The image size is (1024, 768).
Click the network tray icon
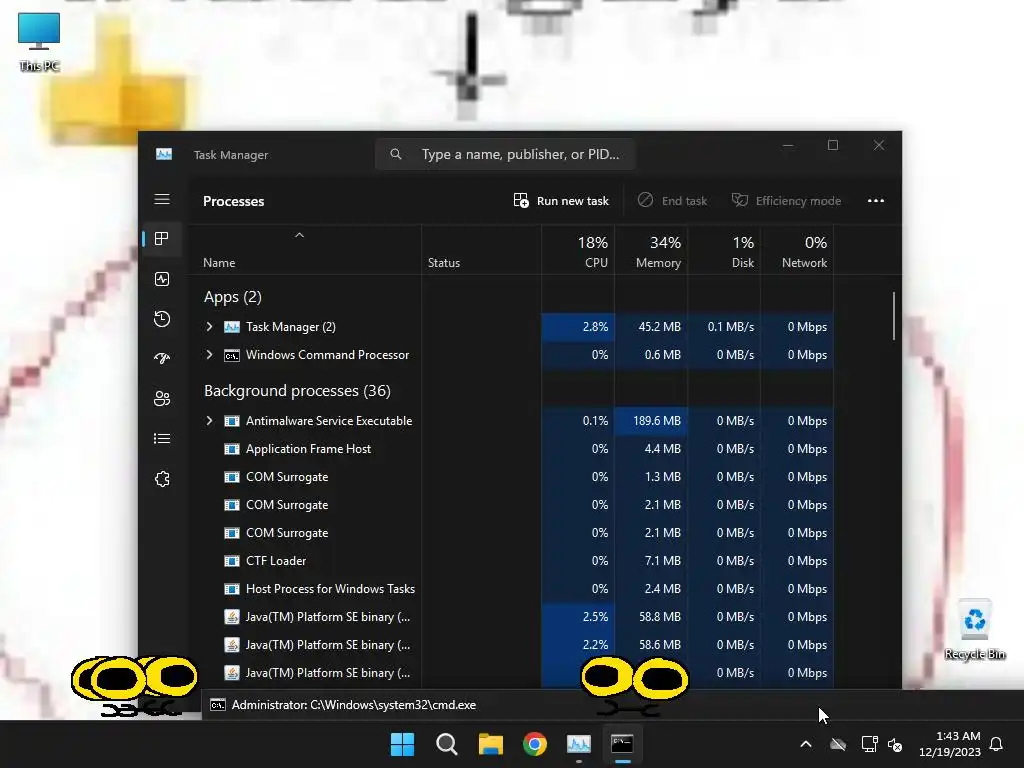point(869,744)
